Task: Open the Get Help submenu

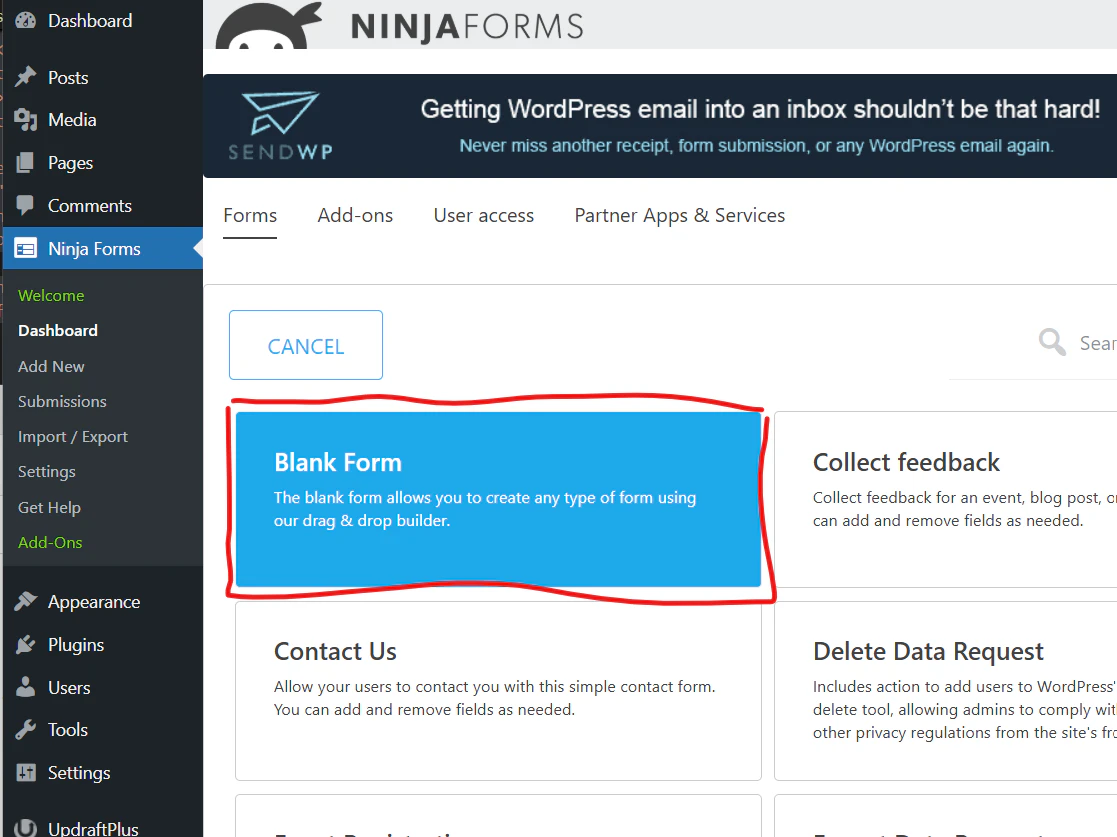Action: [x=49, y=507]
